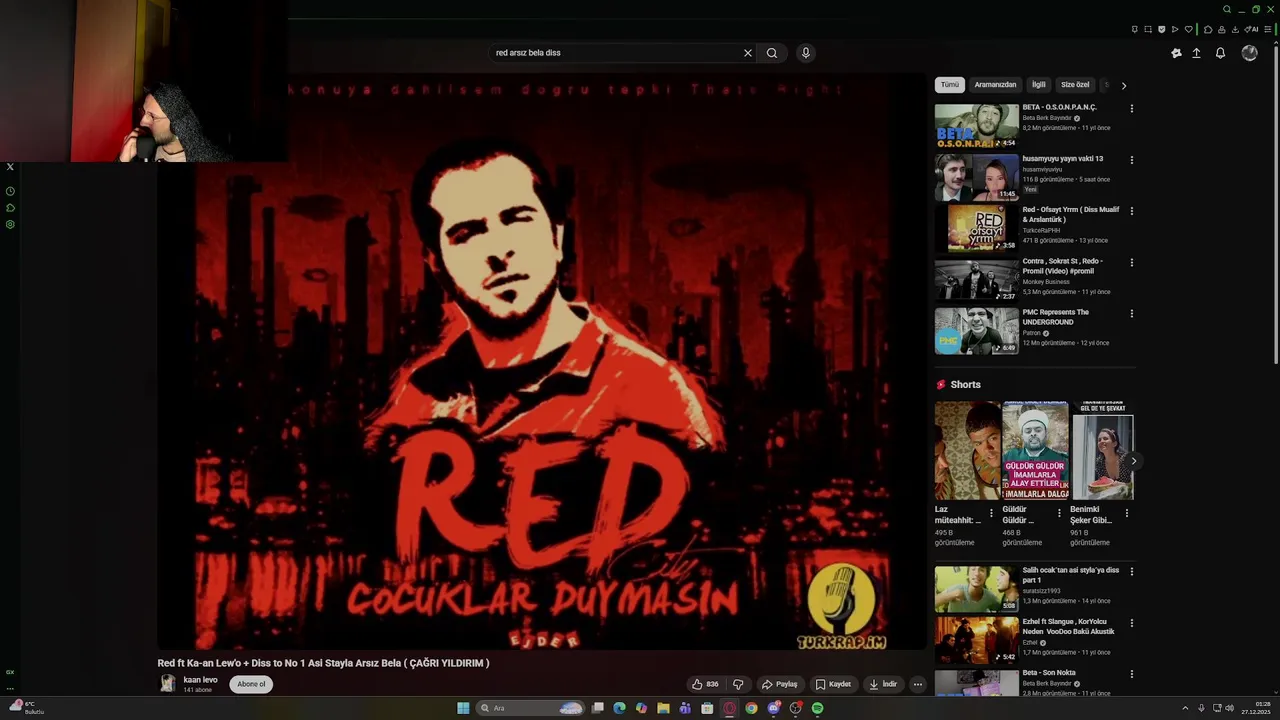Open options menu for Laz müteahhit short
Image resolution: width=1280 pixels, height=720 pixels.
(991, 513)
